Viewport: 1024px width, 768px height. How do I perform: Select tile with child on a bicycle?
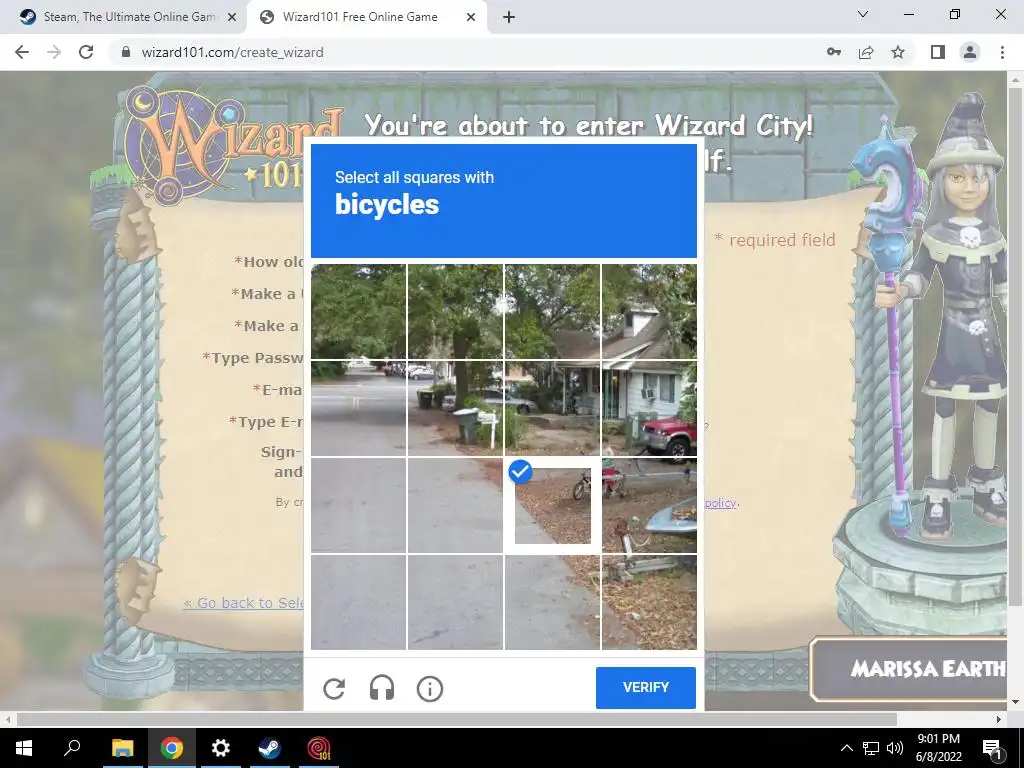pyautogui.click(x=649, y=505)
